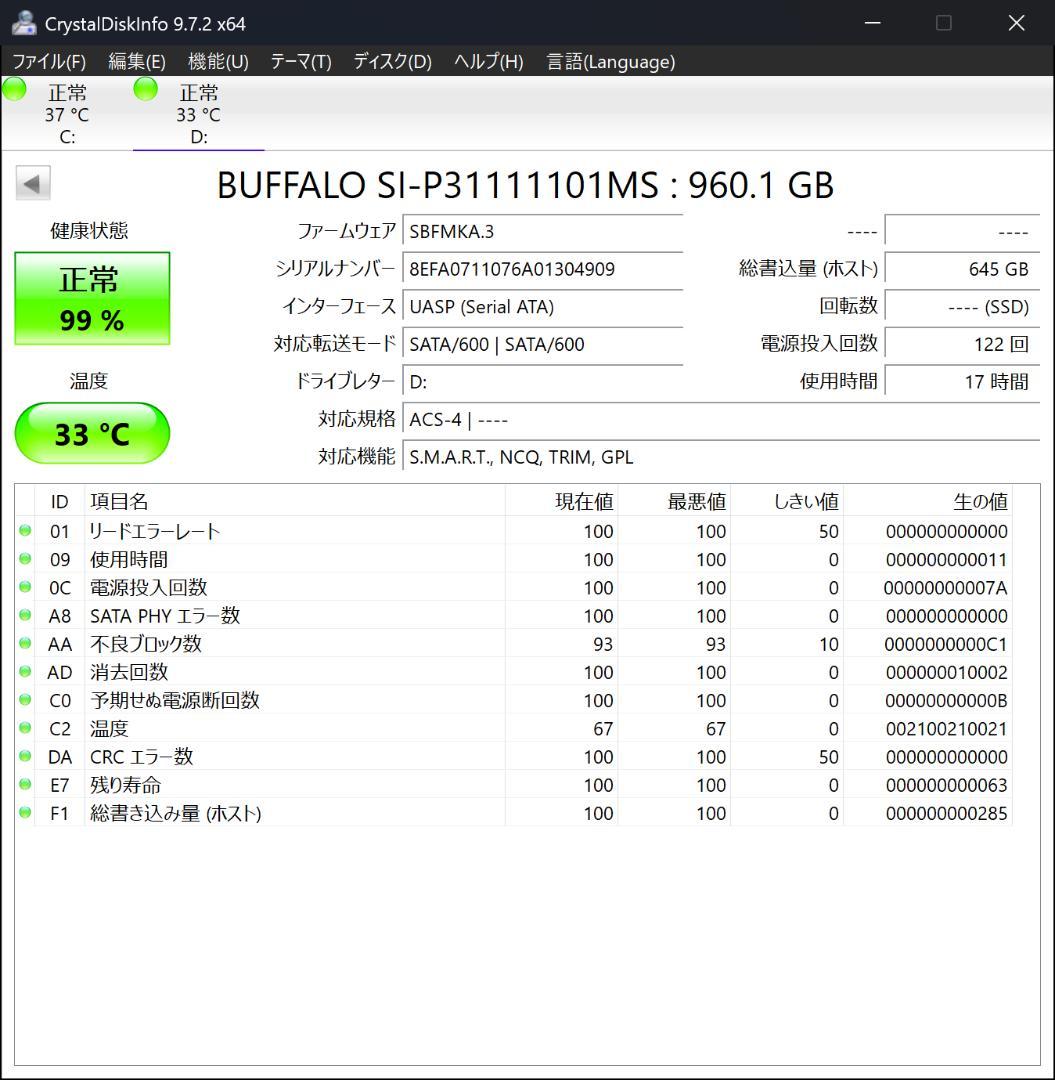Click the previous disk arrow icon
Screen dimensions: 1055x1080
pyautogui.click(x=32, y=183)
